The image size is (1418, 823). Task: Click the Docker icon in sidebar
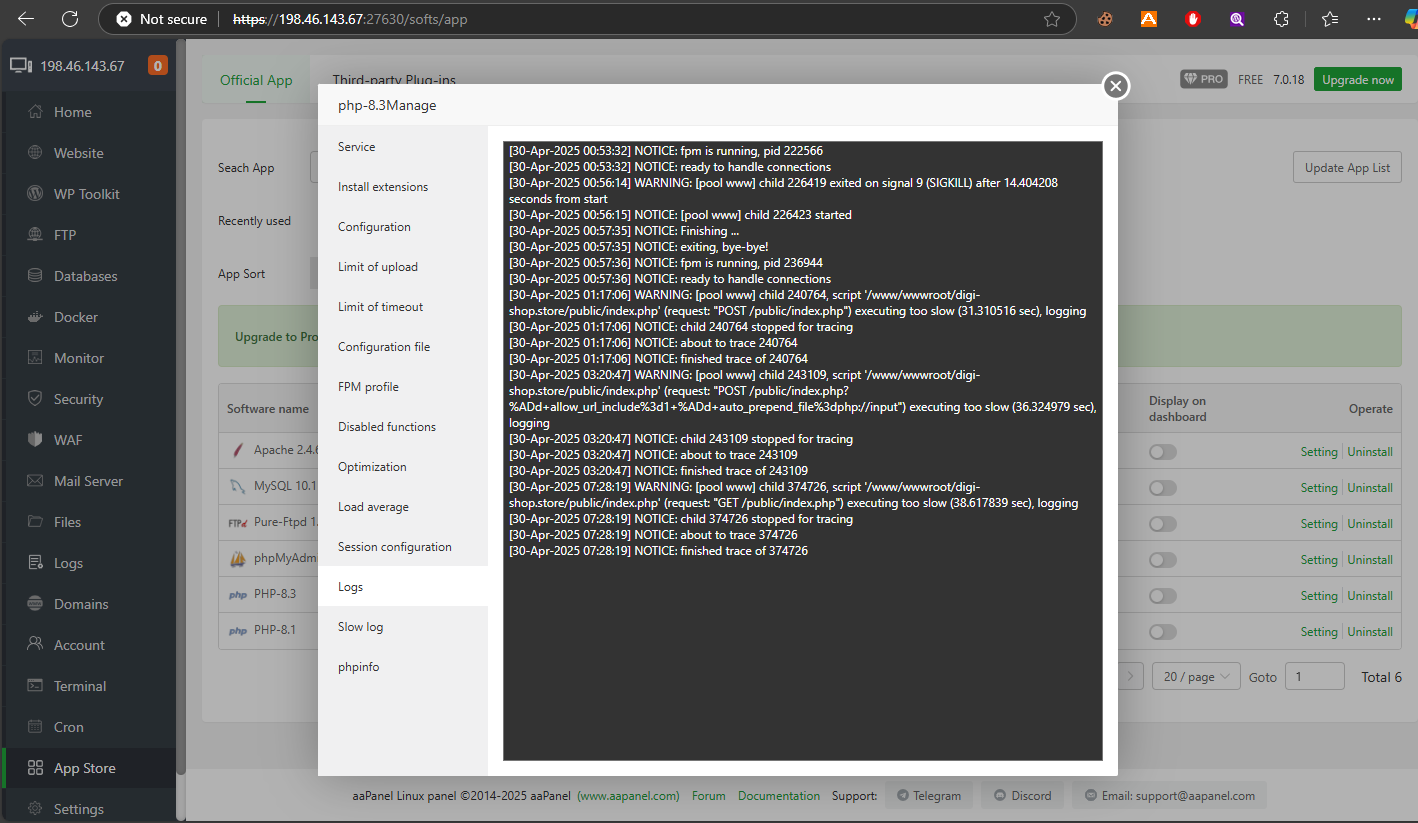pyautogui.click(x=35, y=317)
